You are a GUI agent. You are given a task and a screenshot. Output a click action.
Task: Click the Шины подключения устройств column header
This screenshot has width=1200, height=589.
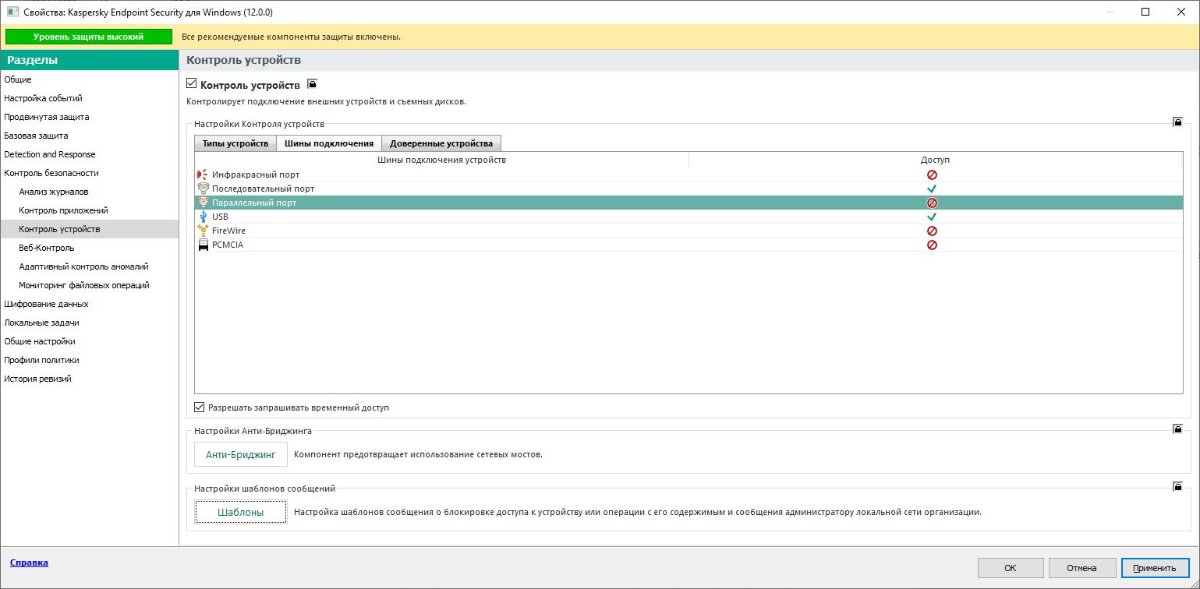pyautogui.click(x=441, y=160)
